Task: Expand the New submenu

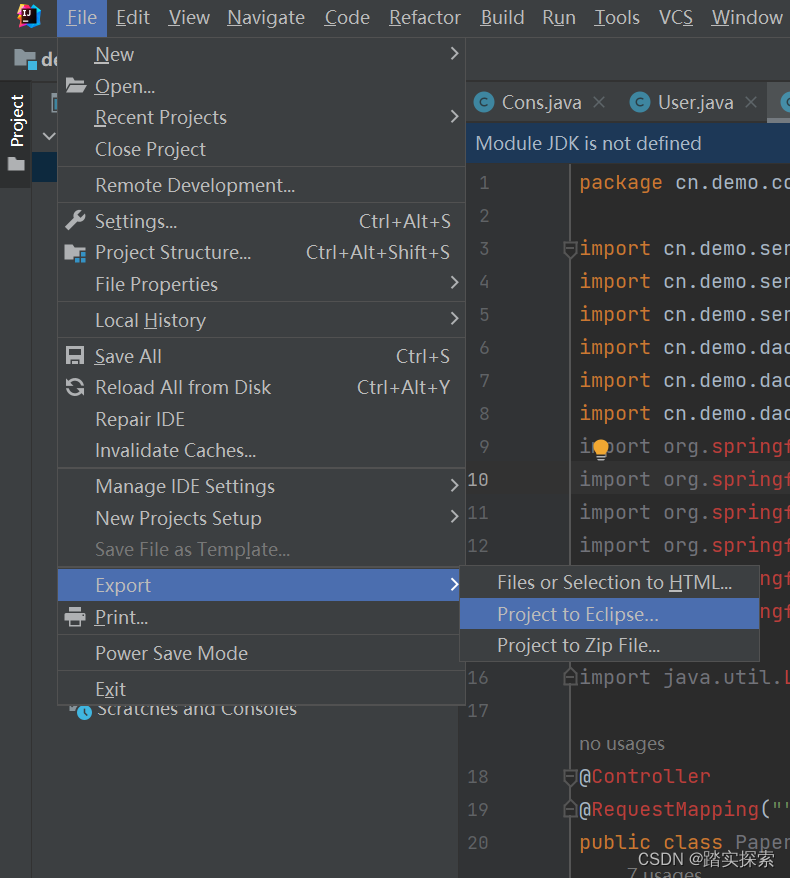Action: (454, 53)
